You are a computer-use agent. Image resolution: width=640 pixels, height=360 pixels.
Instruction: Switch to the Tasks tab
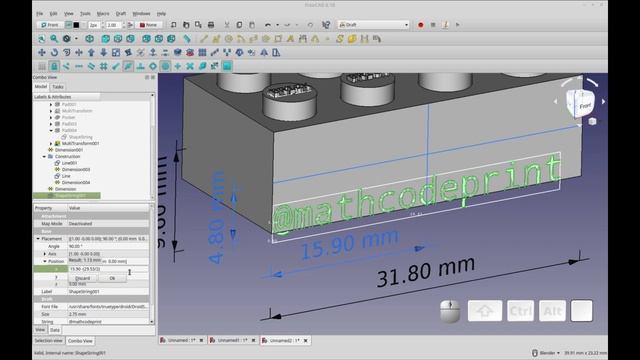click(58, 87)
